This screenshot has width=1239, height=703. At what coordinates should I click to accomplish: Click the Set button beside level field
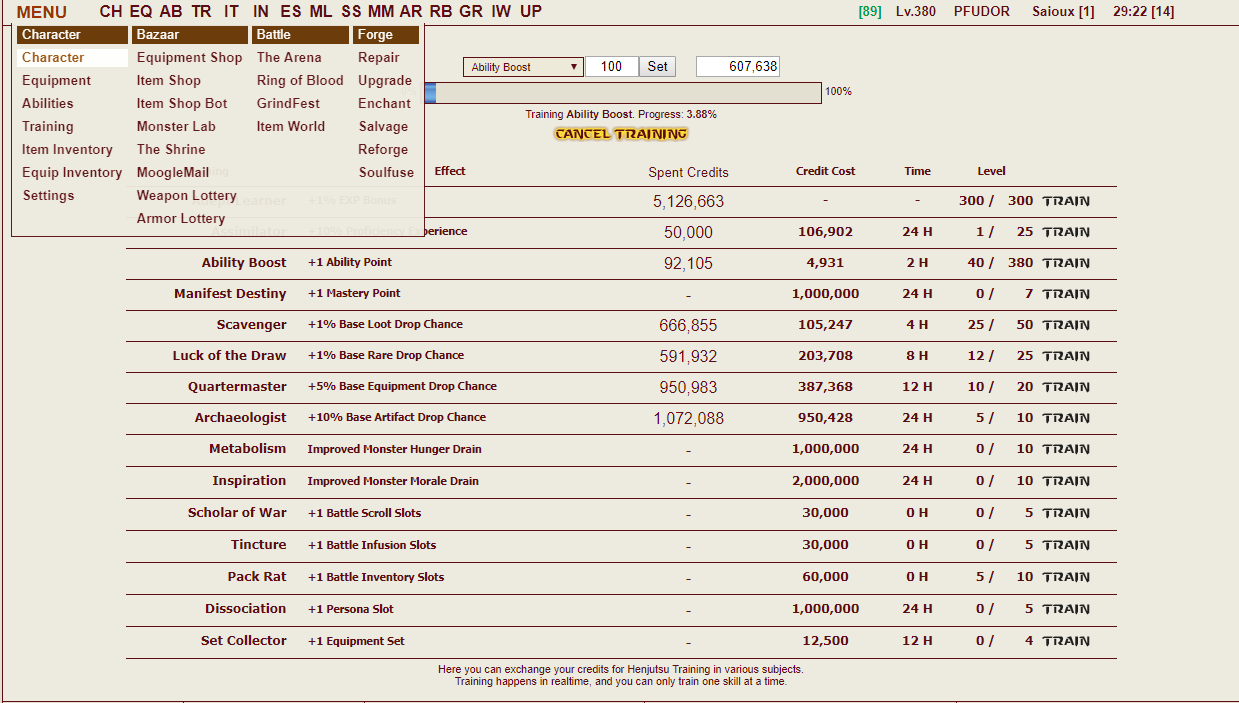657,67
